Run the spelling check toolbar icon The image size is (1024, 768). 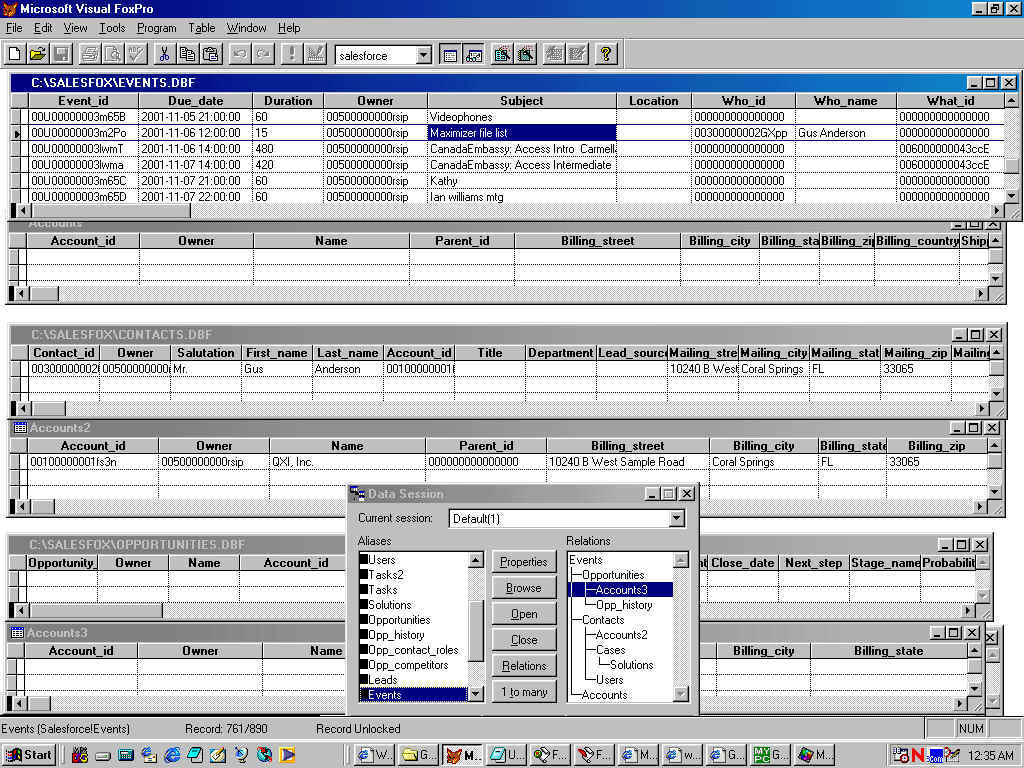coord(136,54)
